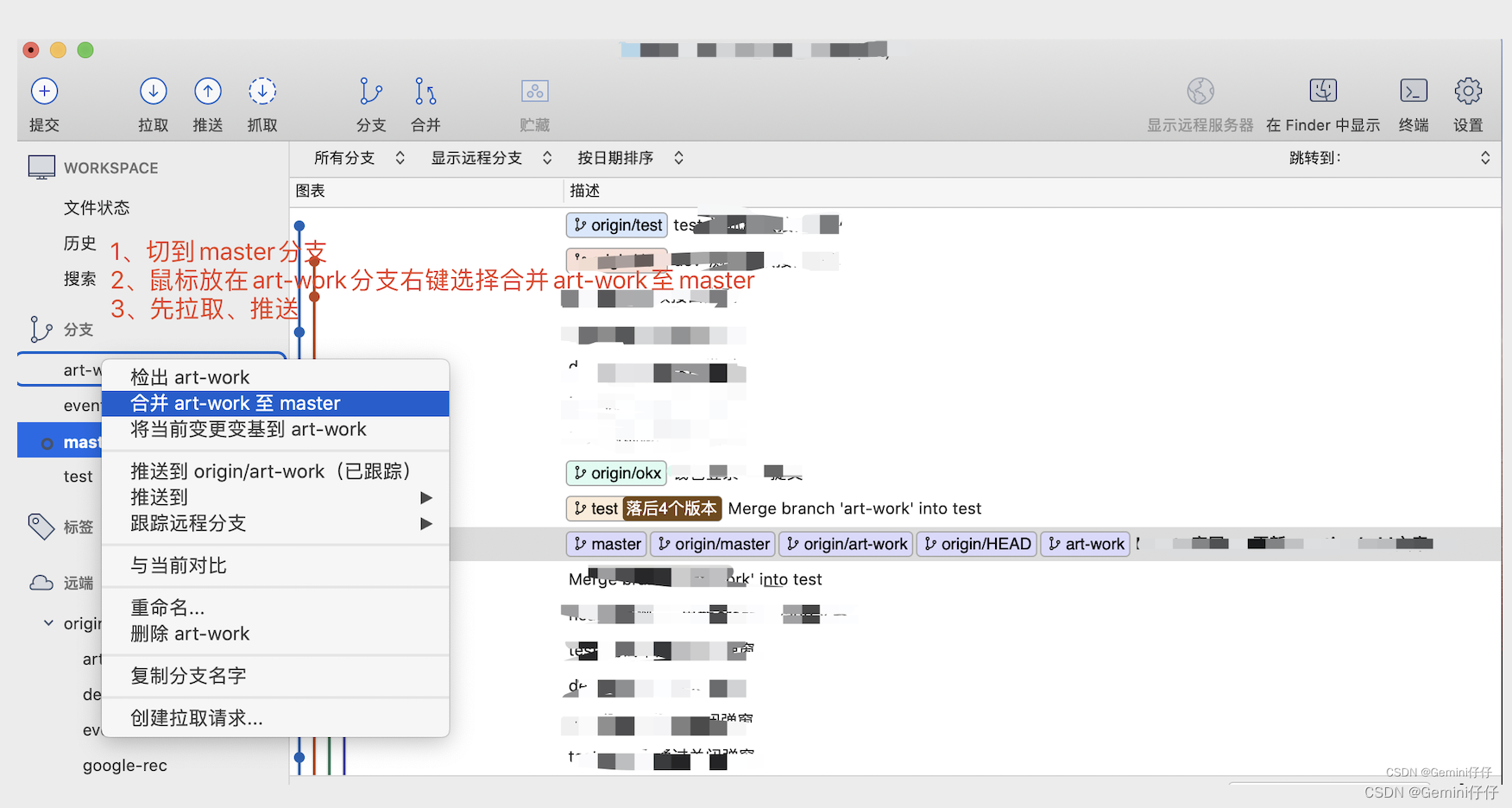Click the Branch (分支) toolbar icon
This screenshot has width=1512, height=808.
pyautogui.click(x=371, y=91)
